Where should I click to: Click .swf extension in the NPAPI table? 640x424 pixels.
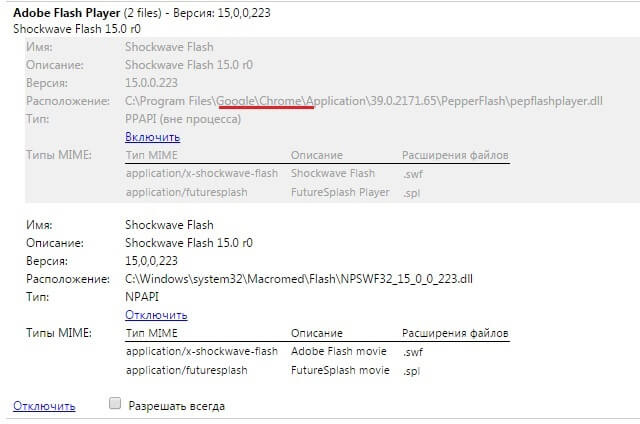coord(413,352)
